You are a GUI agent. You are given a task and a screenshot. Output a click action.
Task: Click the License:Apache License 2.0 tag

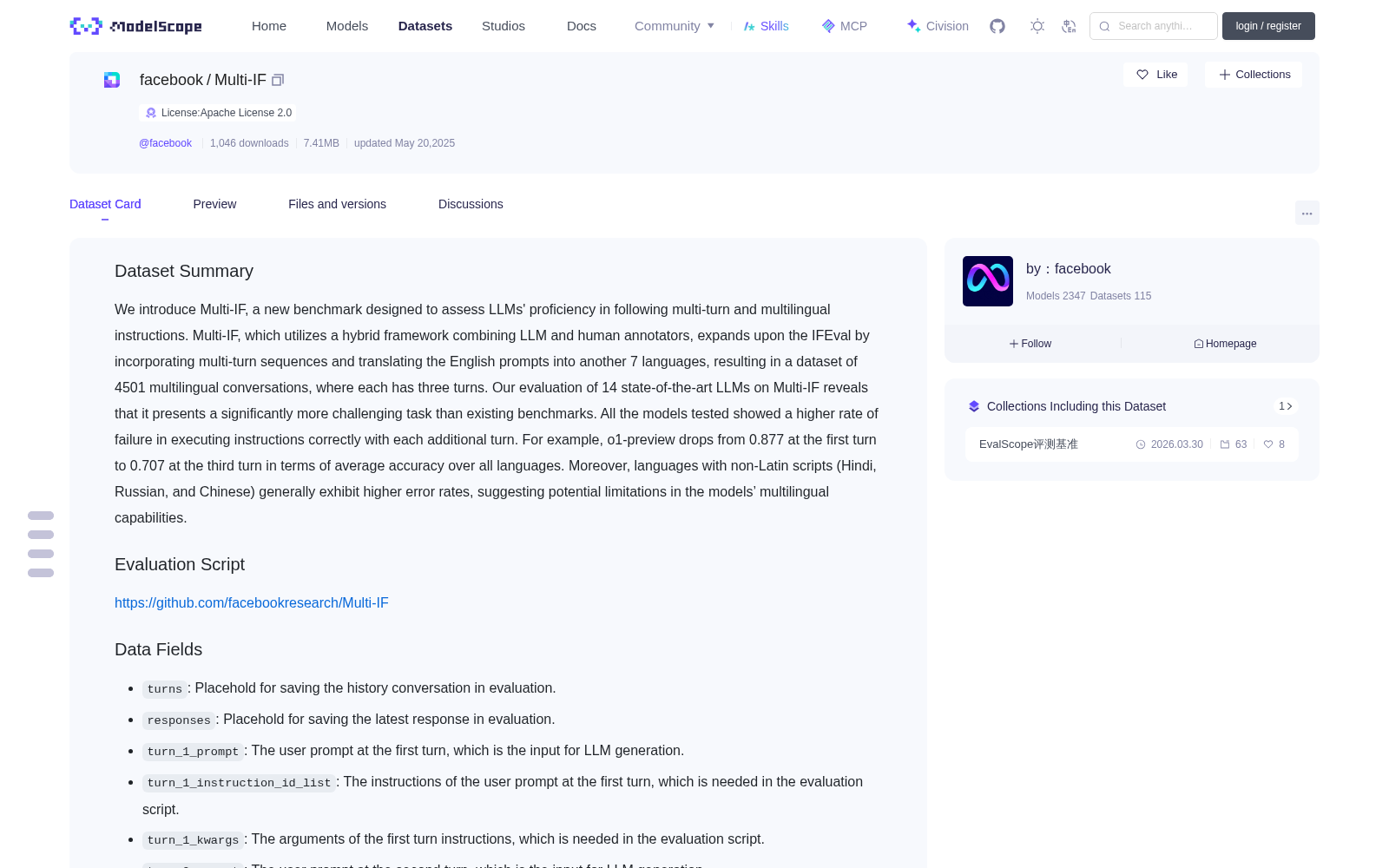[x=218, y=113]
